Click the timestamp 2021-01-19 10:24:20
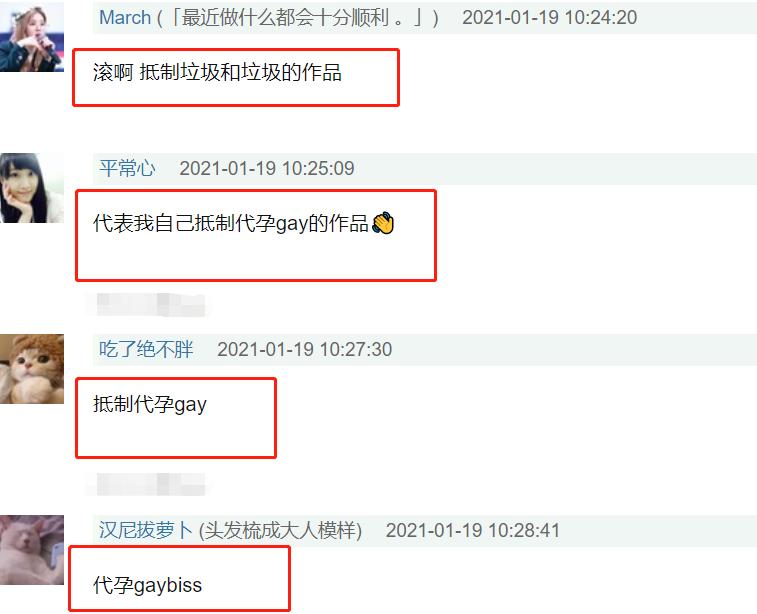This screenshot has width=757, height=614. point(549,18)
